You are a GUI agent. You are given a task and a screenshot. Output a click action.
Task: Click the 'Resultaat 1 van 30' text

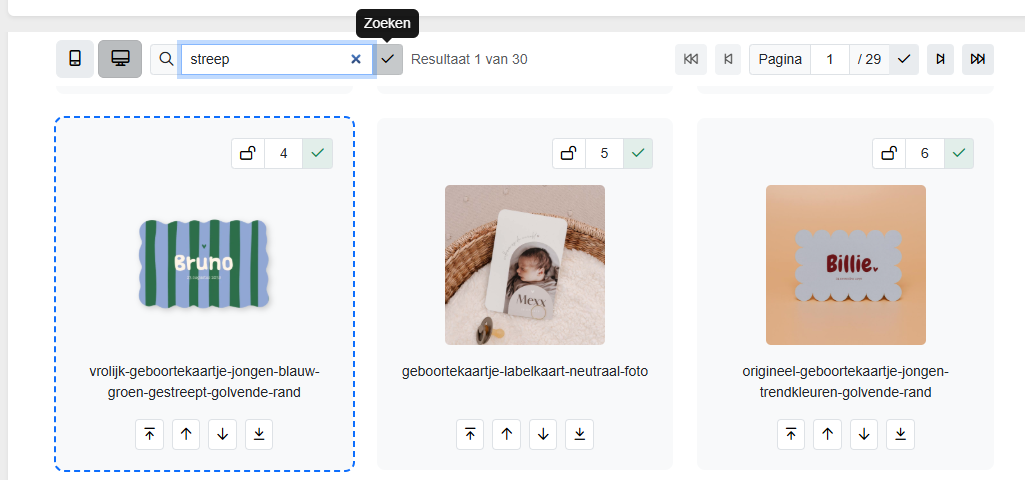[x=469, y=59]
